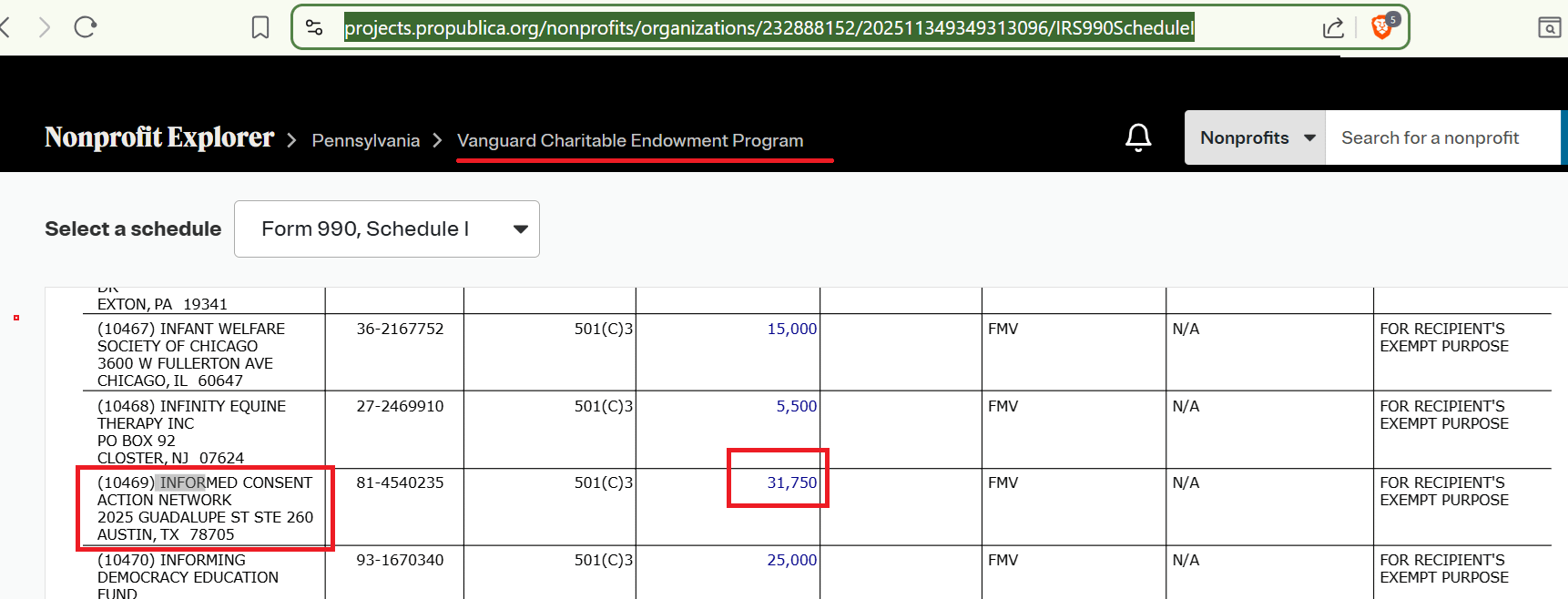Click the Select a schedule label
The width and height of the screenshot is (1568, 599).
133,228
